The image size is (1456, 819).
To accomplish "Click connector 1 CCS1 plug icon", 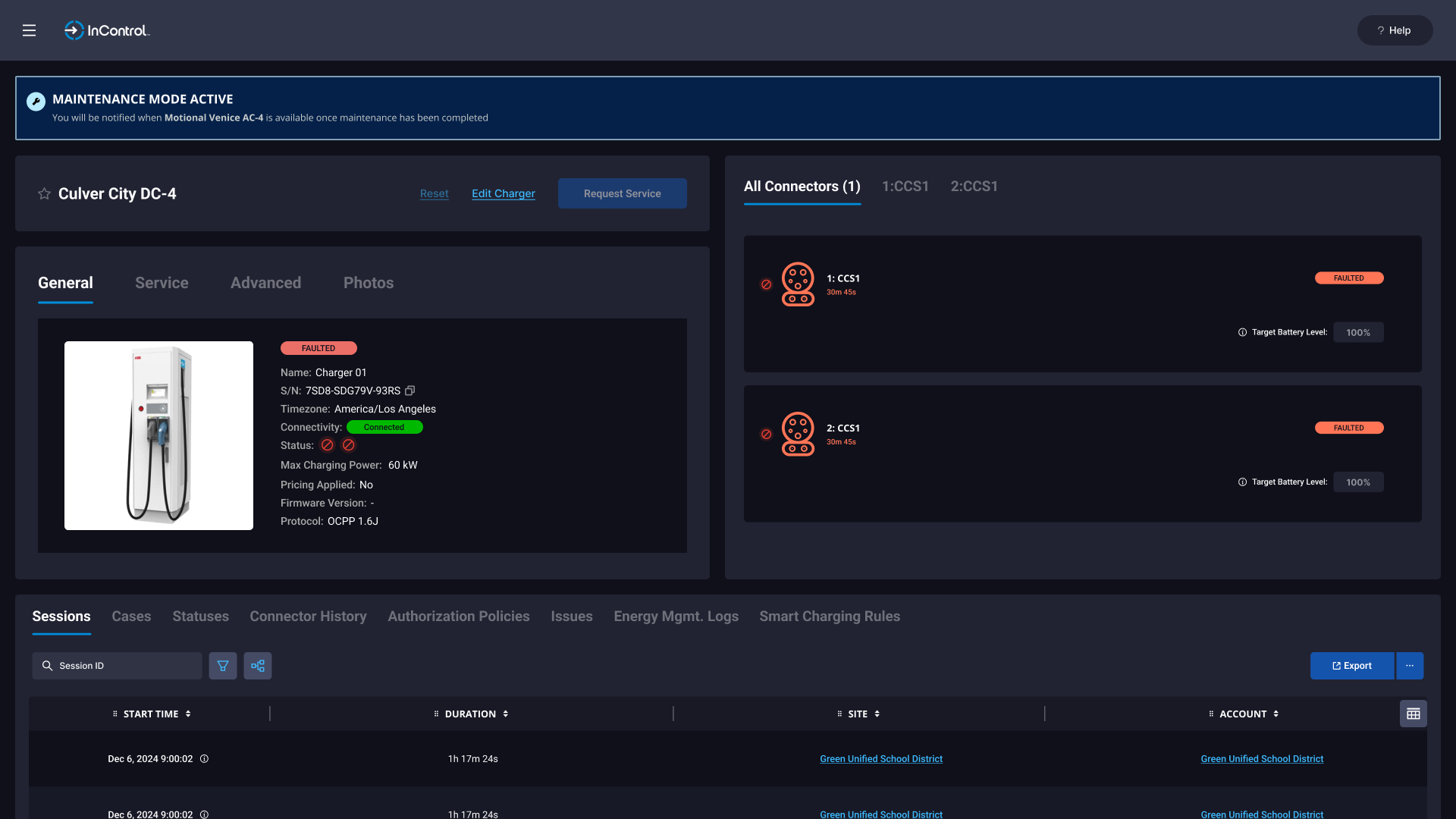I will click(x=798, y=284).
